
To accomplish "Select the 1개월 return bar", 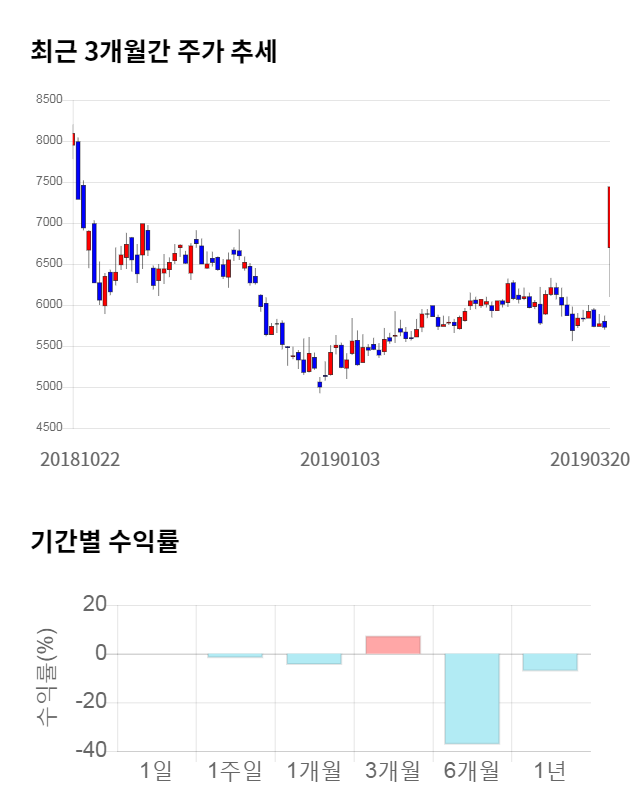I will 314,658.
